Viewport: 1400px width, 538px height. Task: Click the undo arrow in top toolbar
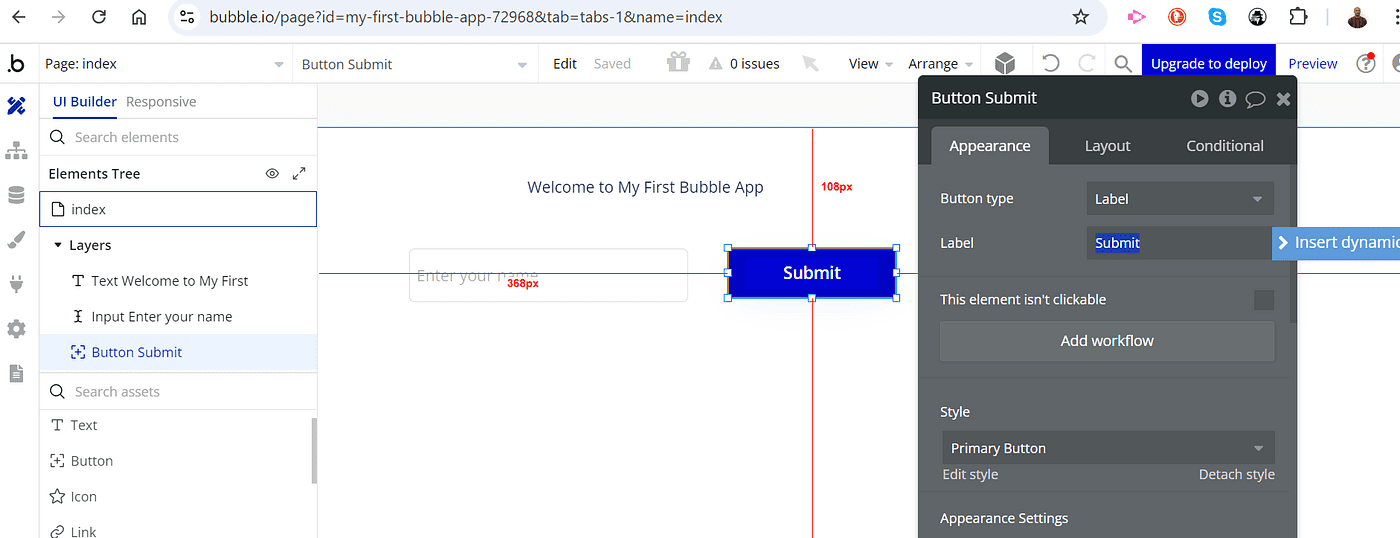[1050, 63]
